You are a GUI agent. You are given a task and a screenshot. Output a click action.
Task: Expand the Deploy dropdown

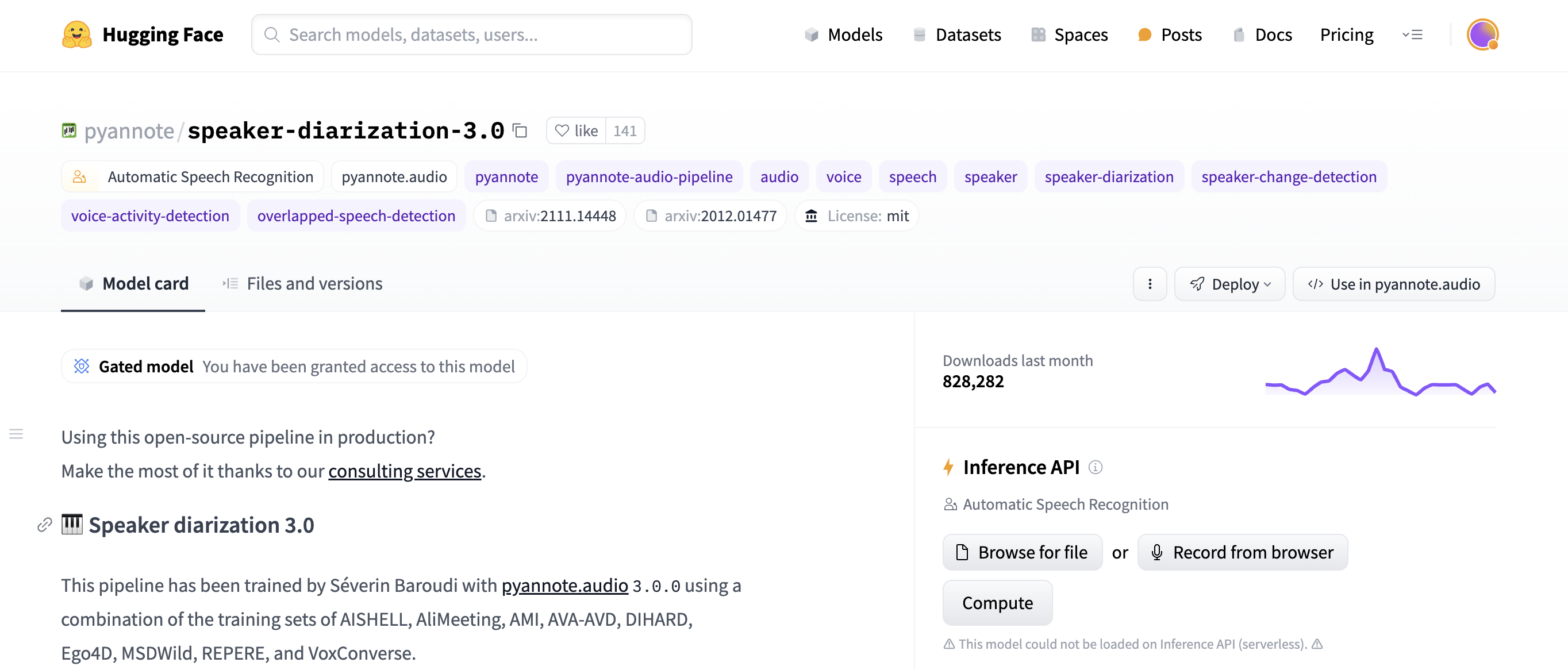pos(1229,284)
